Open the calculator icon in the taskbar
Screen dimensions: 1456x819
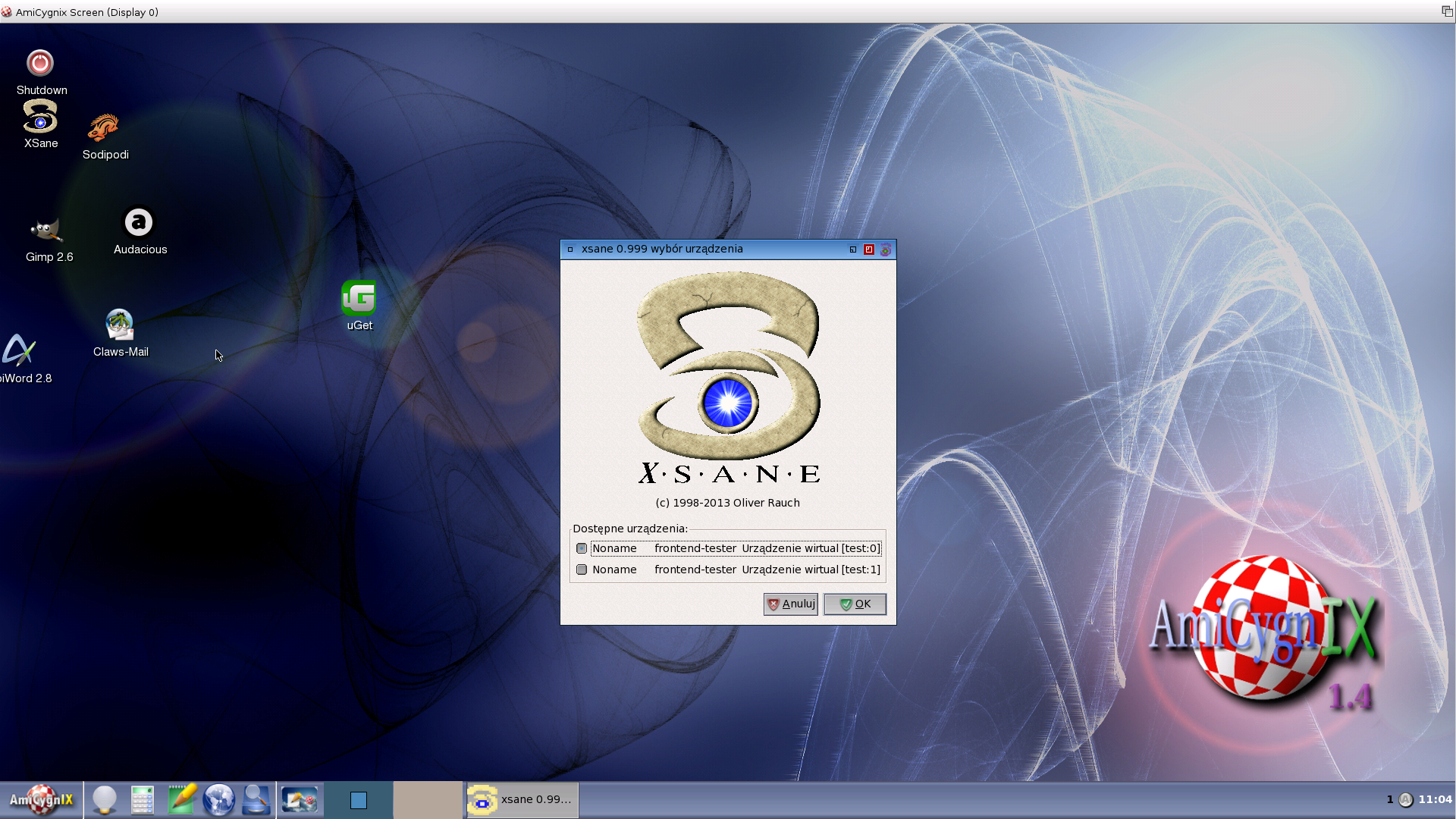(143, 800)
